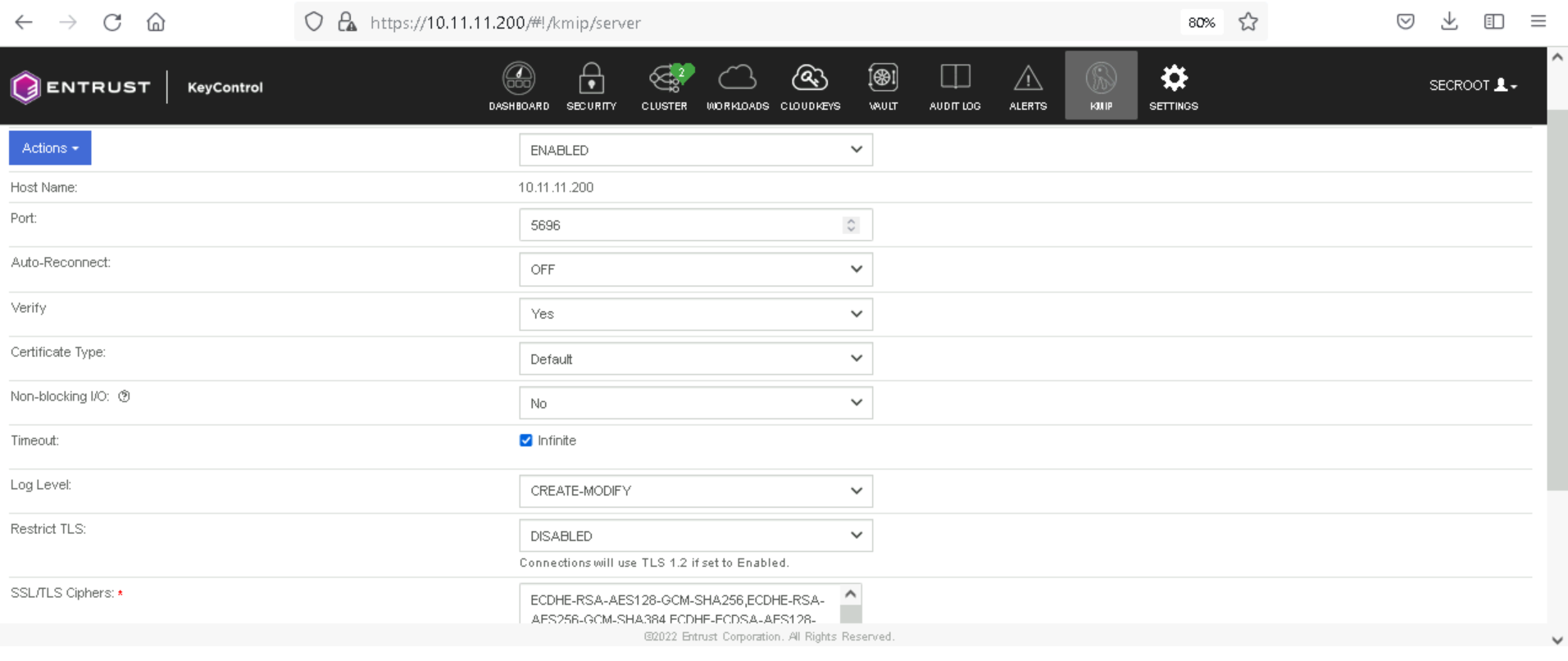The width and height of the screenshot is (1568, 661).
Task: Open tracking protection shield info
Action: pyautogui.click(x=314, y=22)
